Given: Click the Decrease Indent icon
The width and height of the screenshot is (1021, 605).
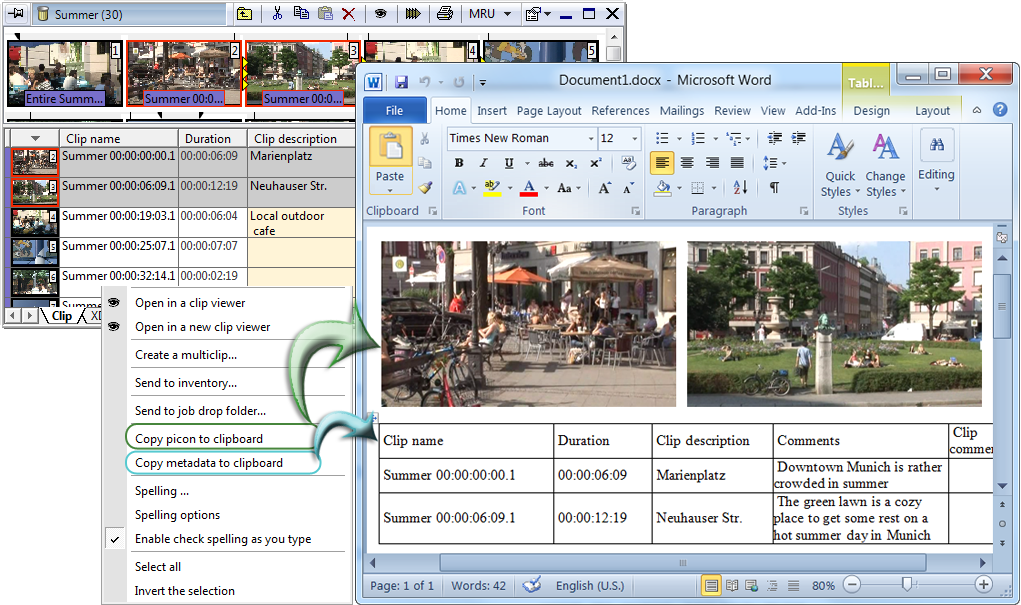Looking at the screenshot, I should pyautogui.click(x=775, y=138).
